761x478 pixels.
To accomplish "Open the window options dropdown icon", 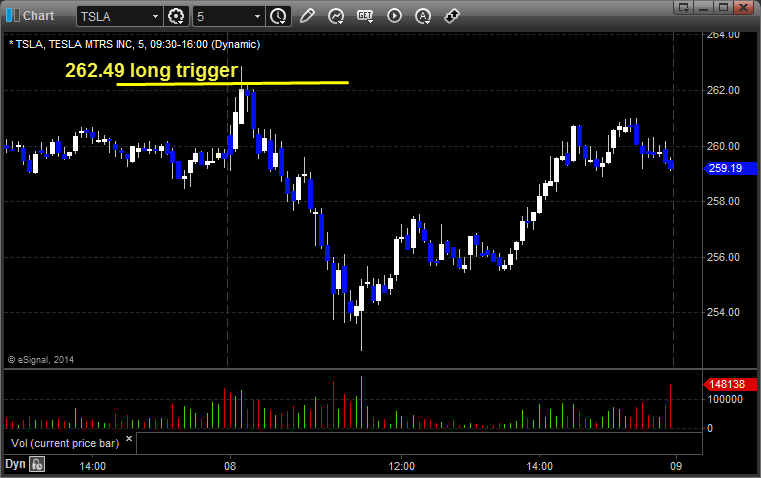I will pos(684,7).
